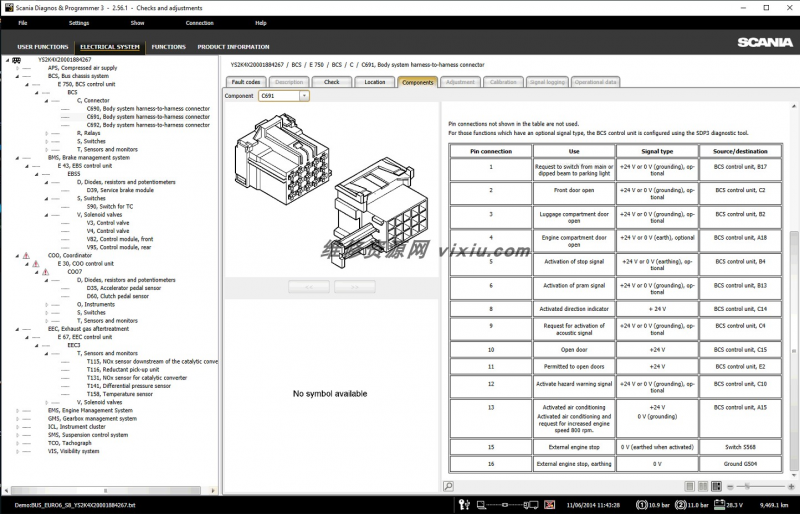Select V82, Control module, front
800x514 pixels.
coord(120,239)
